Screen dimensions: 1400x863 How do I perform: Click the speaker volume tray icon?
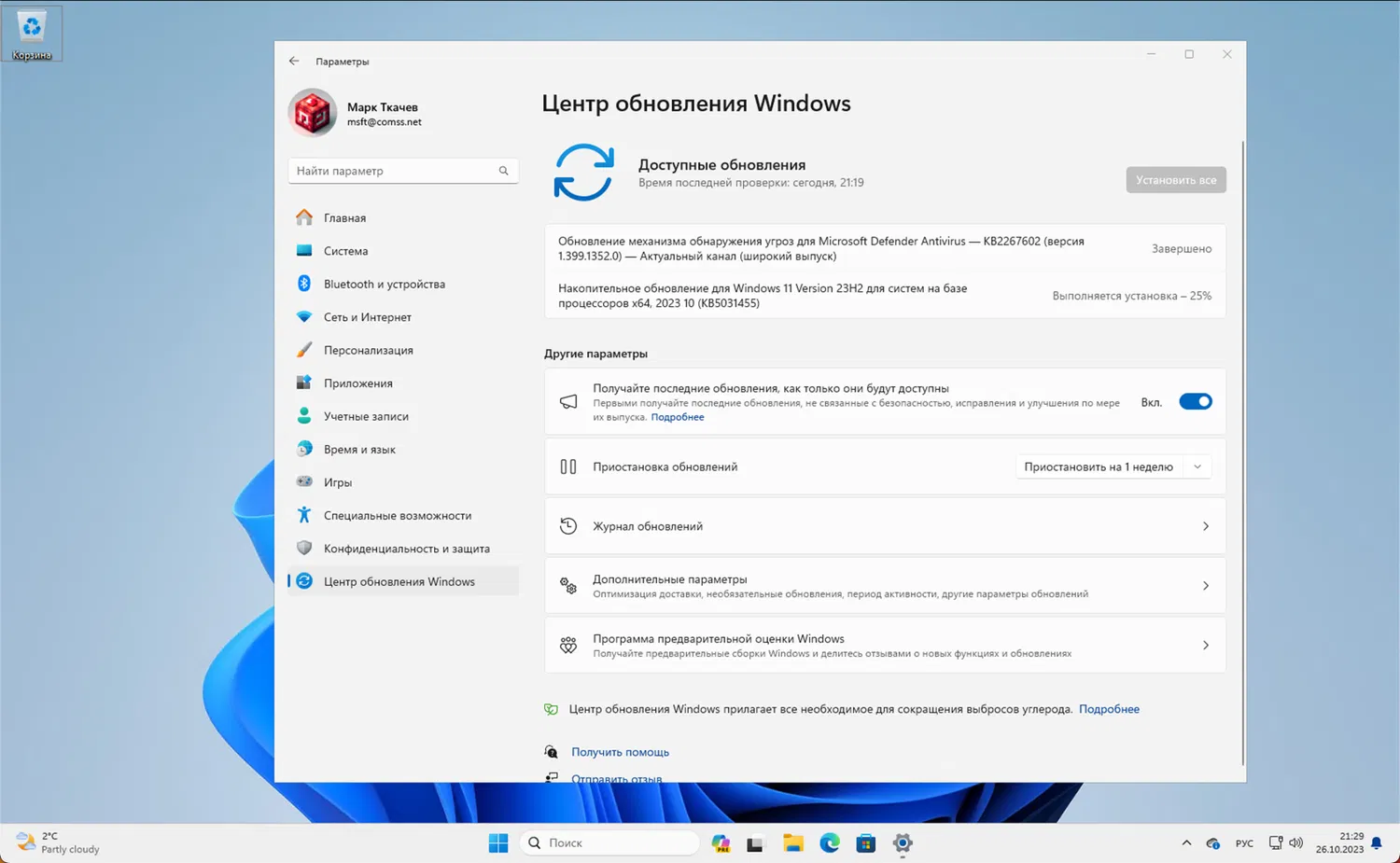(1295, 842)
